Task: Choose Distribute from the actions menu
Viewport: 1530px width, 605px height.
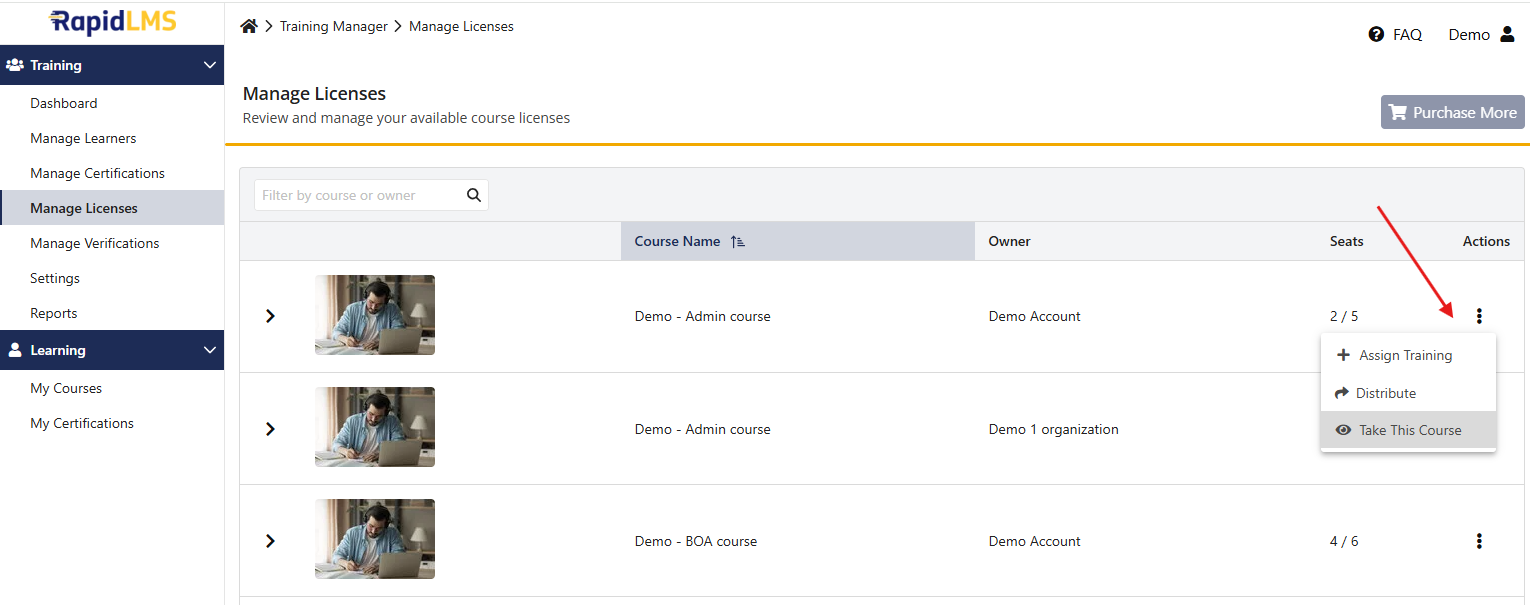Action: (x=1408, y=393)
